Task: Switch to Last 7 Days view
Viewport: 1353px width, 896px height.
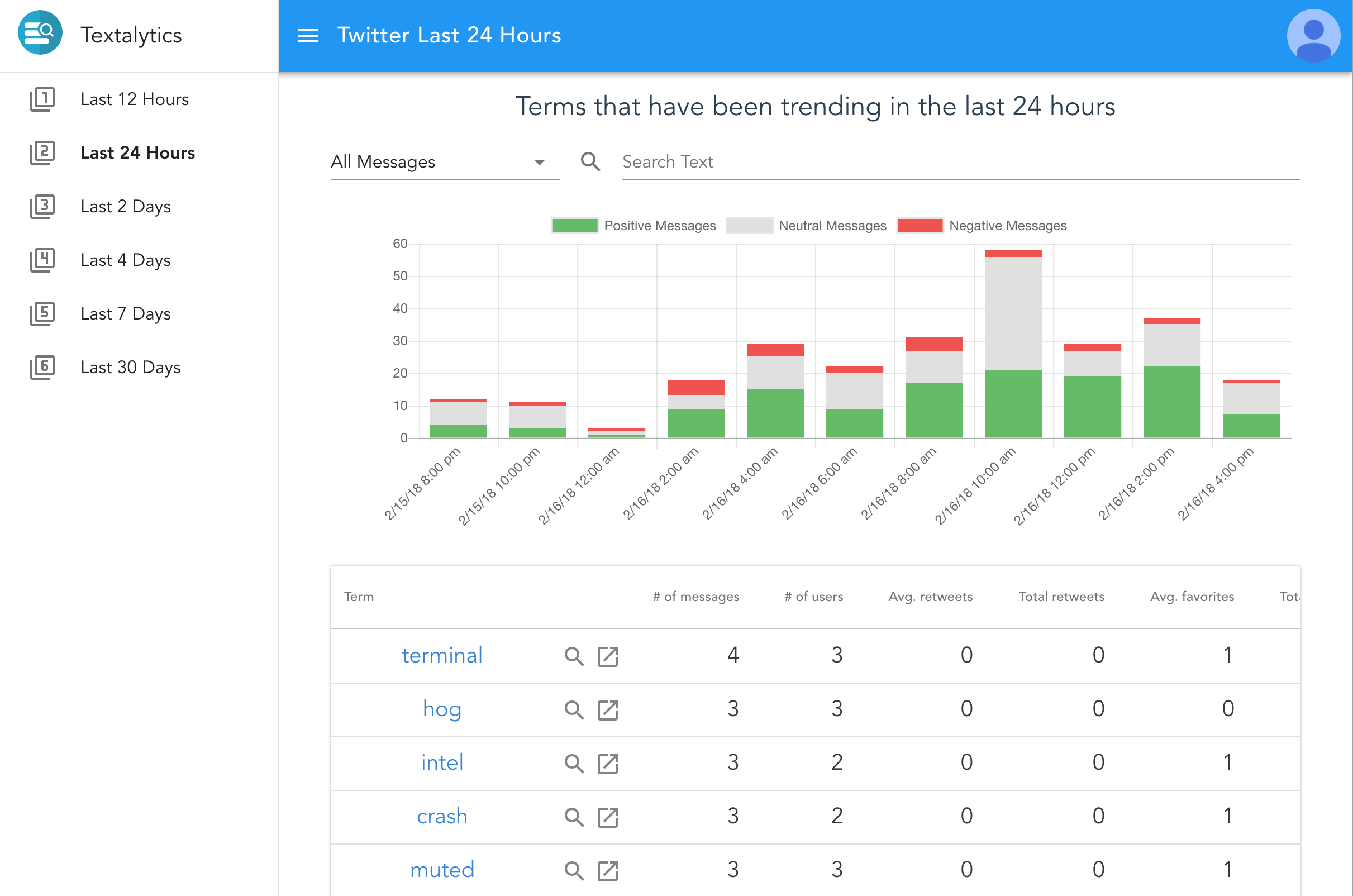Action: pos(125,314)
